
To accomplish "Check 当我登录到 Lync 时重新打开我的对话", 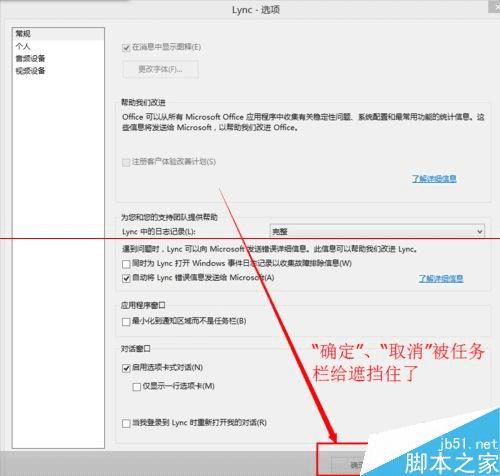I will tap(126, 423).
